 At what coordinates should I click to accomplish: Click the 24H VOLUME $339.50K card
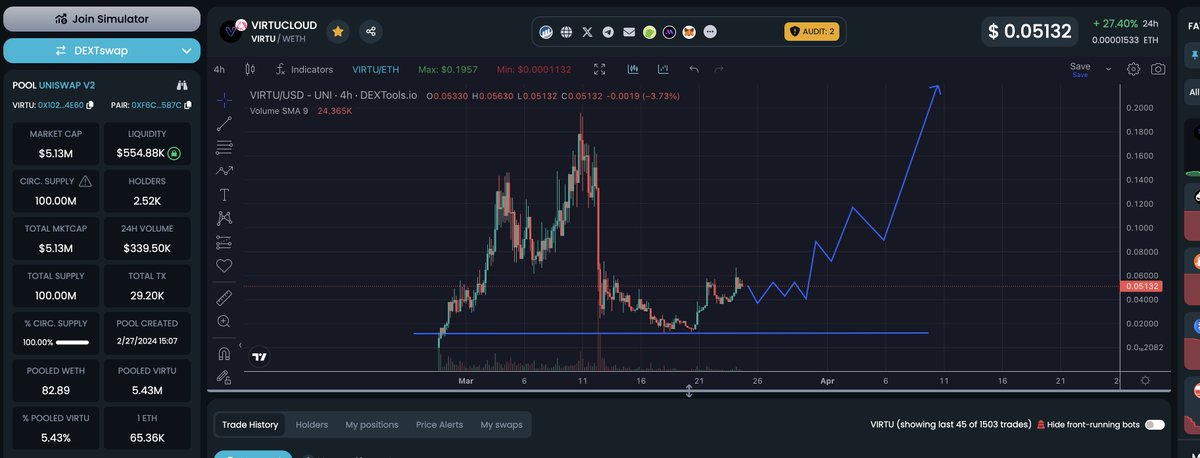click(x=147, y=239)
